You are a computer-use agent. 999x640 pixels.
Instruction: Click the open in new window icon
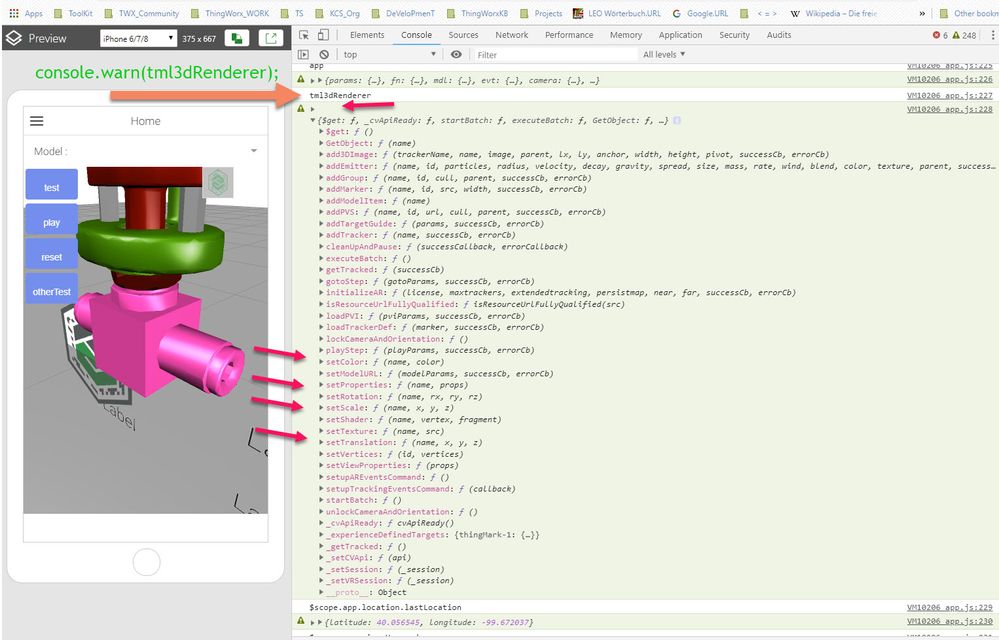(271, 38)
